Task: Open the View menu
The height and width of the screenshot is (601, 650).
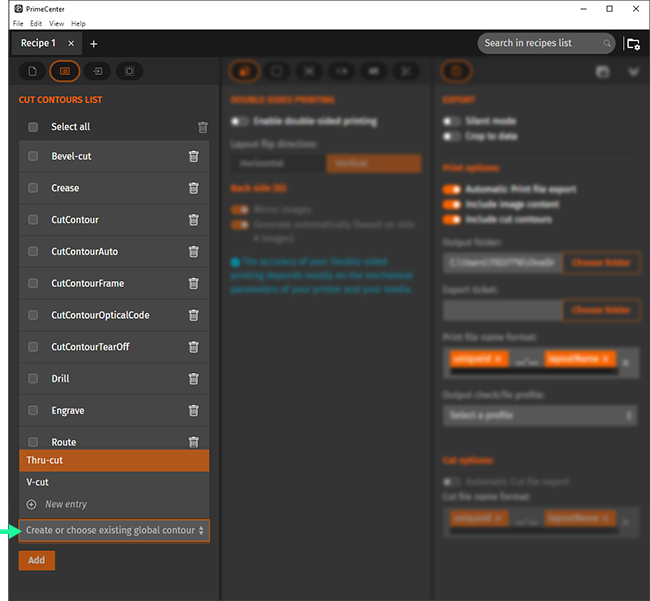Action: 56,23
